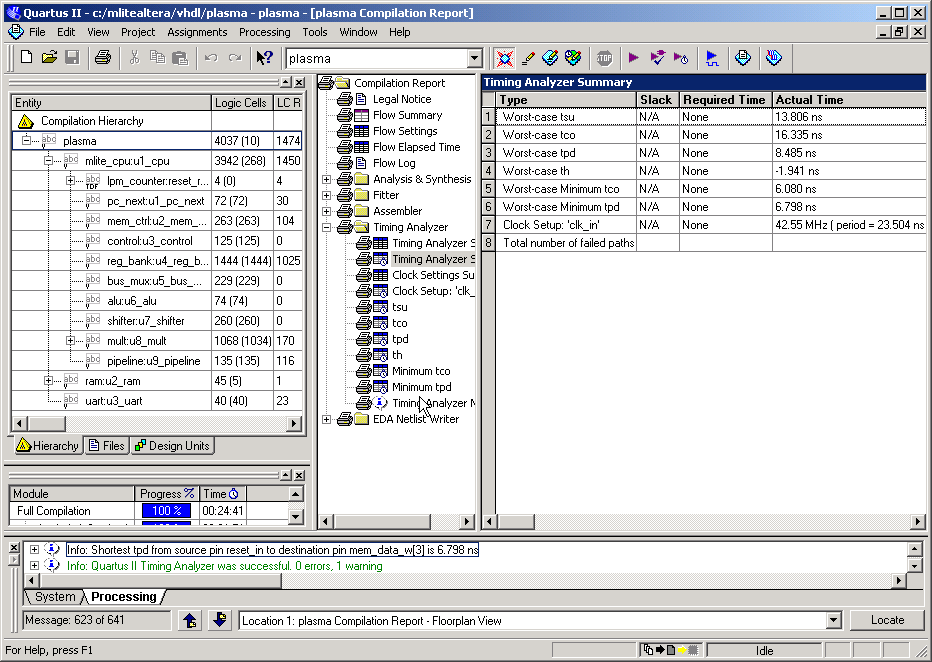Viewport: 932px width, 662px height.
Task: Click the Cut scissors icon
Action: (x=134, y=58)
